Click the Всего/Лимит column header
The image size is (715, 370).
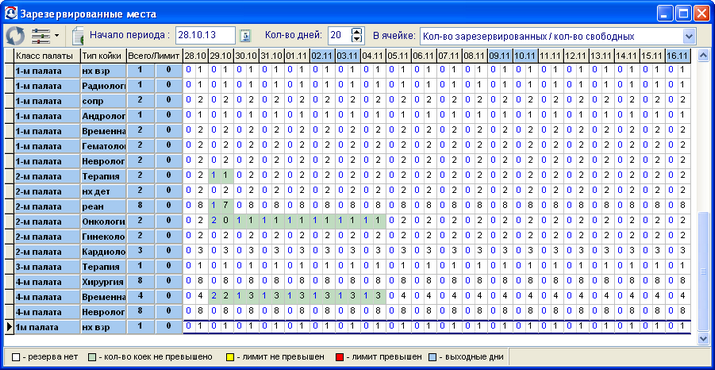click(154, 56)
